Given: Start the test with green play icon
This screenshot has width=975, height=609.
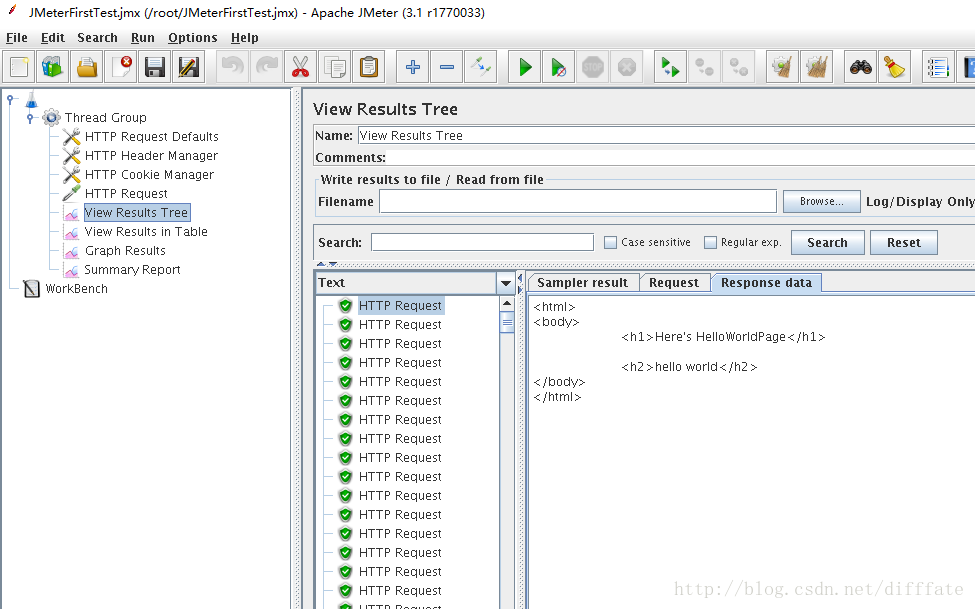Looking at the screenshot, I should pos(524,67).
